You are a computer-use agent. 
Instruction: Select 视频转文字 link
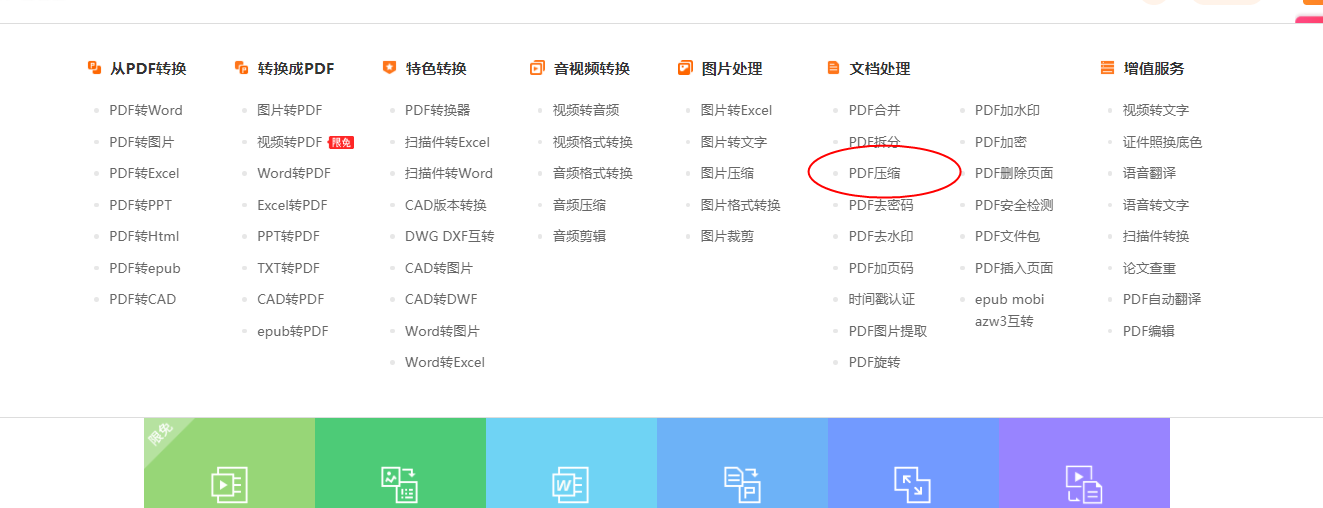click(1156, 110)
